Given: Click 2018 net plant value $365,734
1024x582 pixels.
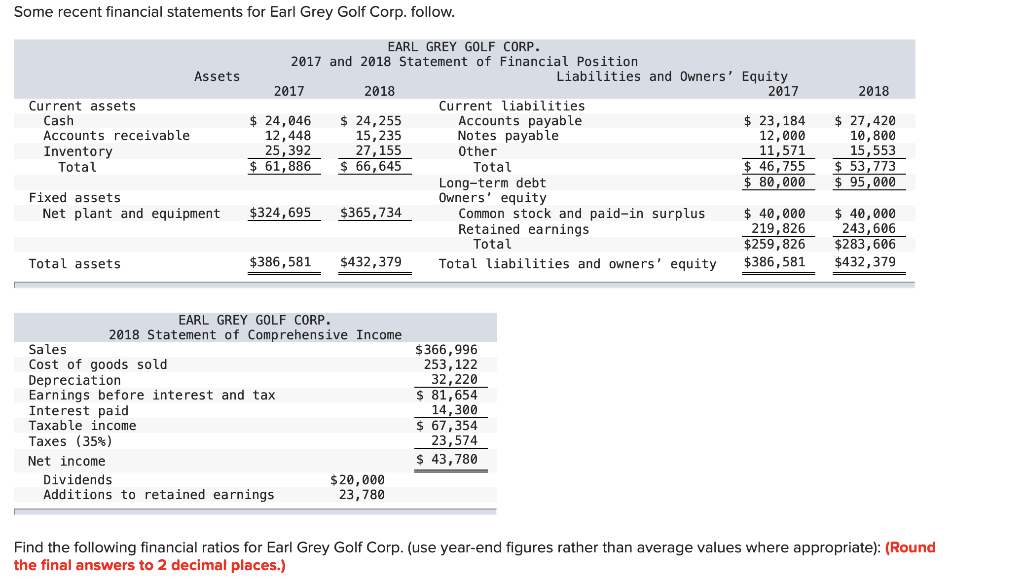Looking at the screenshot, I should pyautogui.click(x=371, y=213).
